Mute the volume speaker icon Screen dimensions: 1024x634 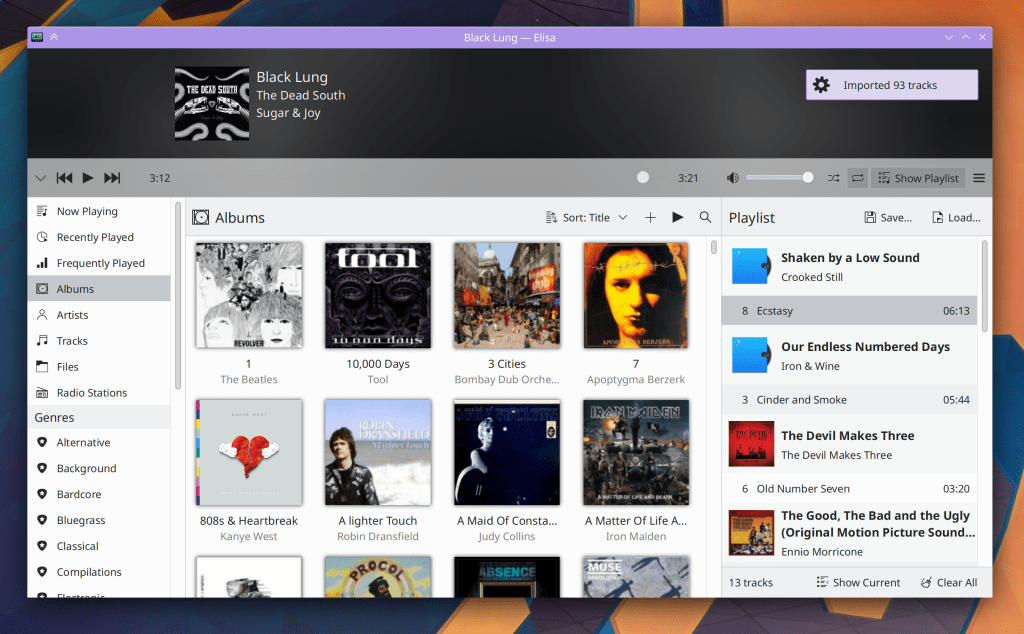(x=732, y=178)
